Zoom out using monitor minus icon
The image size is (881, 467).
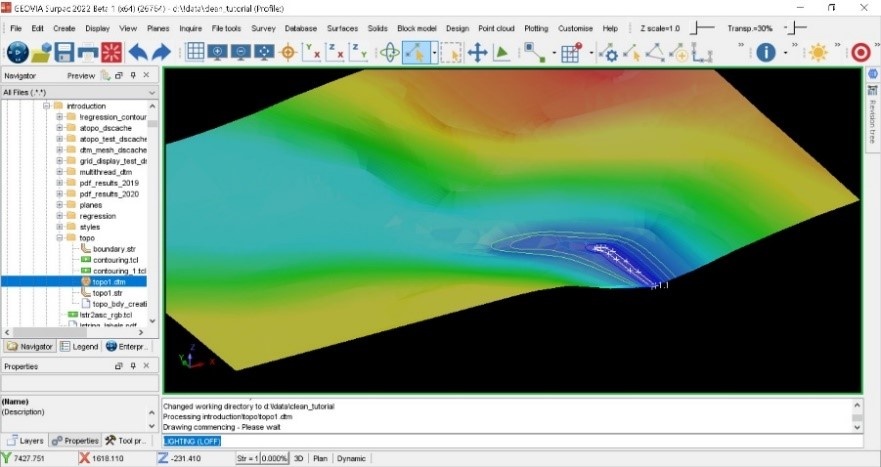pyautogui.click(x=240, y=52)
